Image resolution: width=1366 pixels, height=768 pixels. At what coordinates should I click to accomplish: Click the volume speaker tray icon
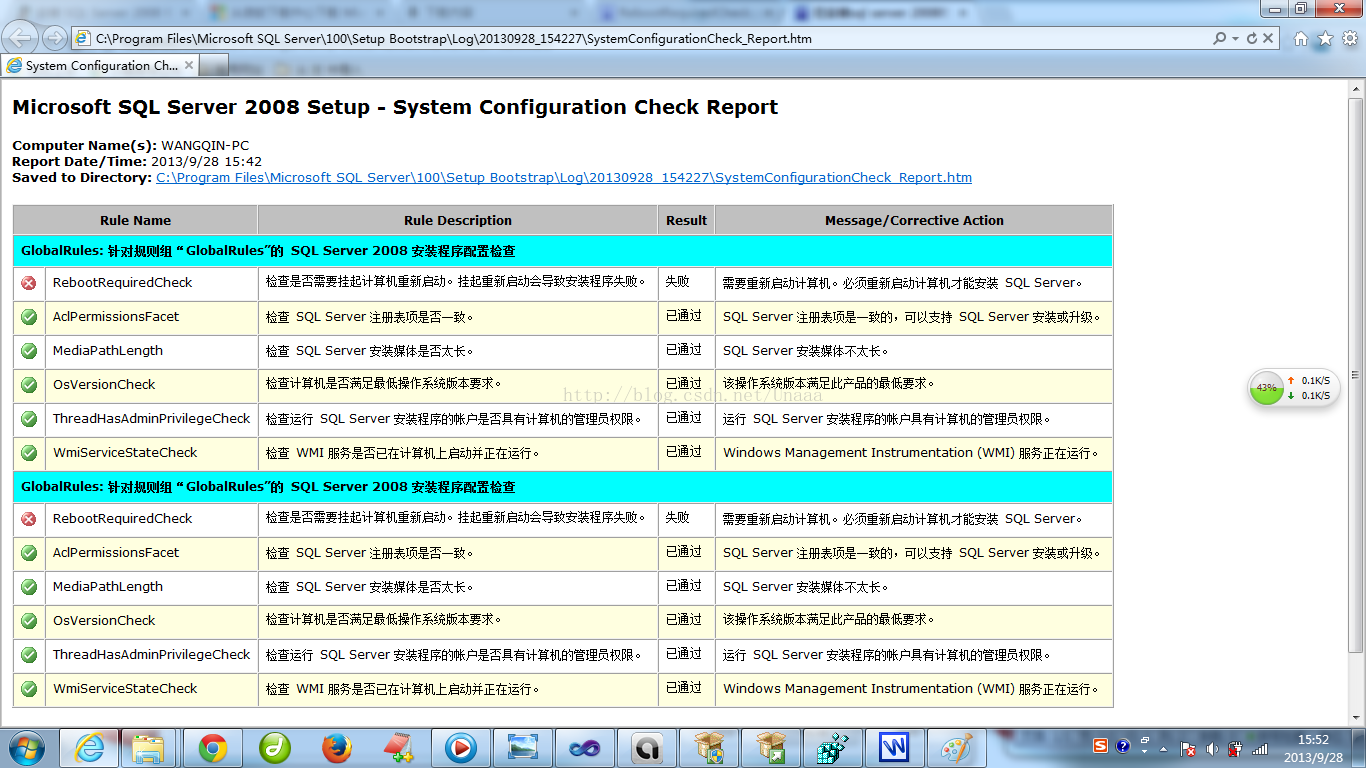pyautogui.click(x=1212, y=748)
